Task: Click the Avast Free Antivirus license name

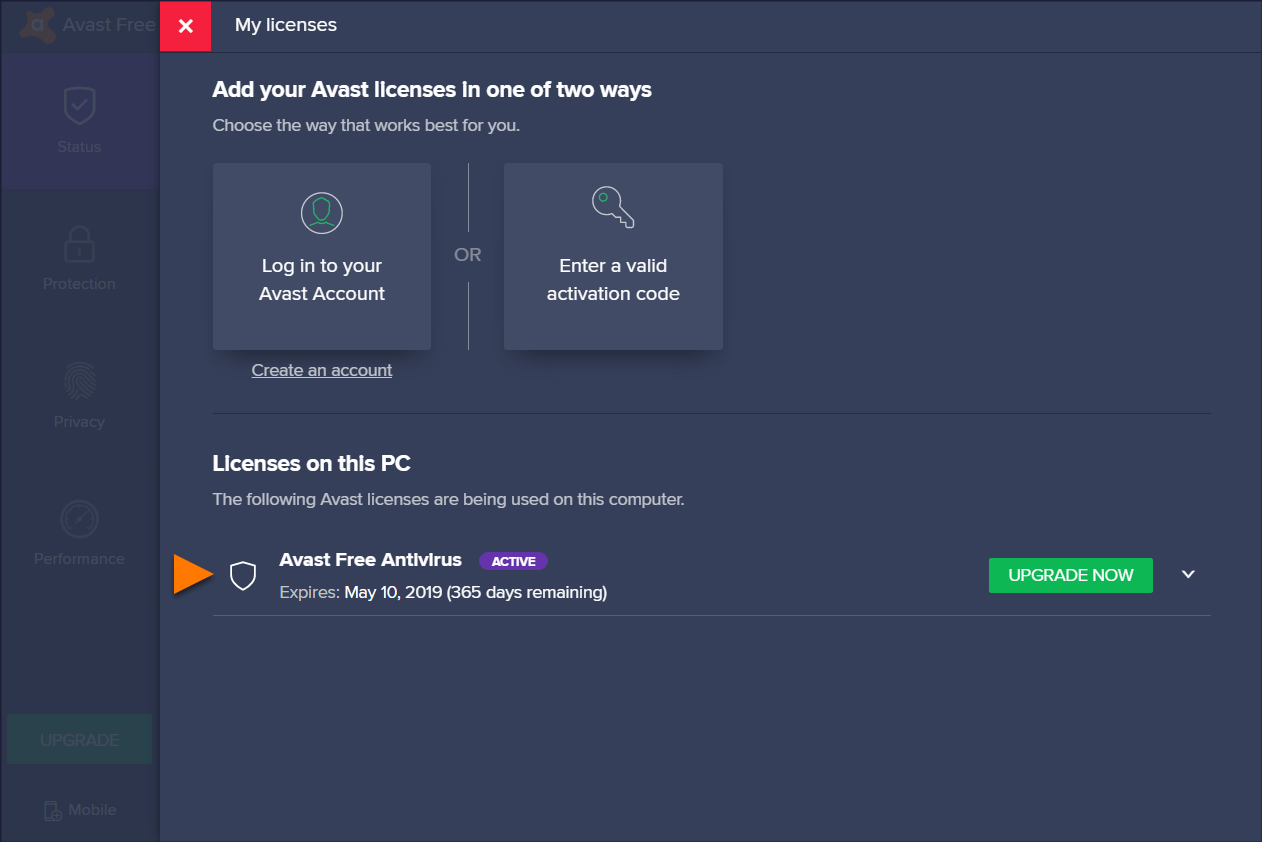Action: pos(371,560)
